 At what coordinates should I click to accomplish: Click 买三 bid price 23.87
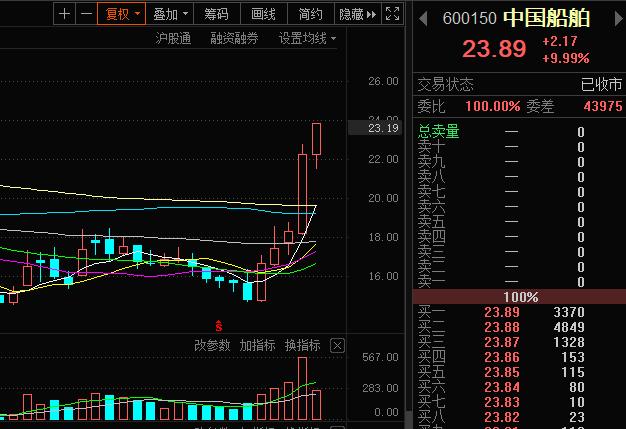point(502,342)
